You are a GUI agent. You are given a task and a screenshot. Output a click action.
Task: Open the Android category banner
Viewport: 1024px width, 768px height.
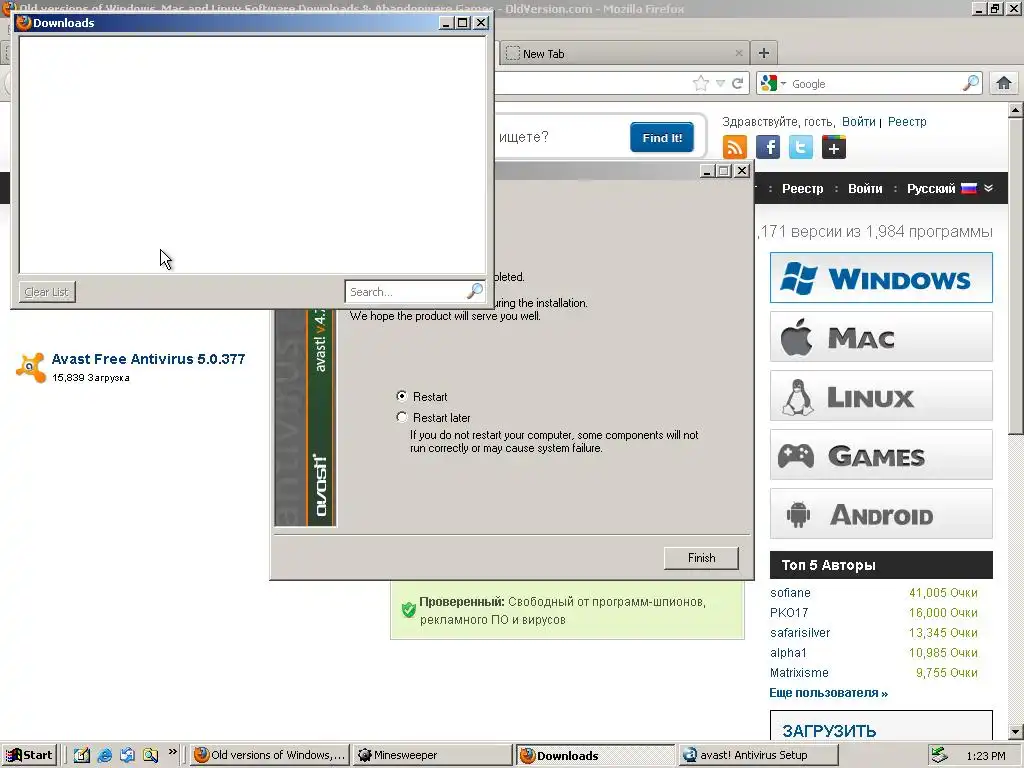(881, 514)
